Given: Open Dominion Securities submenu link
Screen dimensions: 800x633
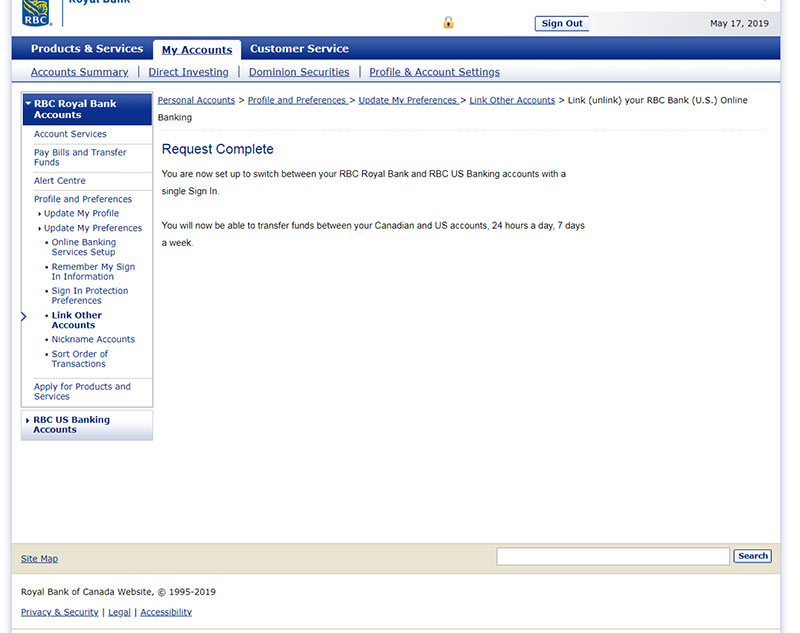Looking at the screenshot, I should pos(299,72).
